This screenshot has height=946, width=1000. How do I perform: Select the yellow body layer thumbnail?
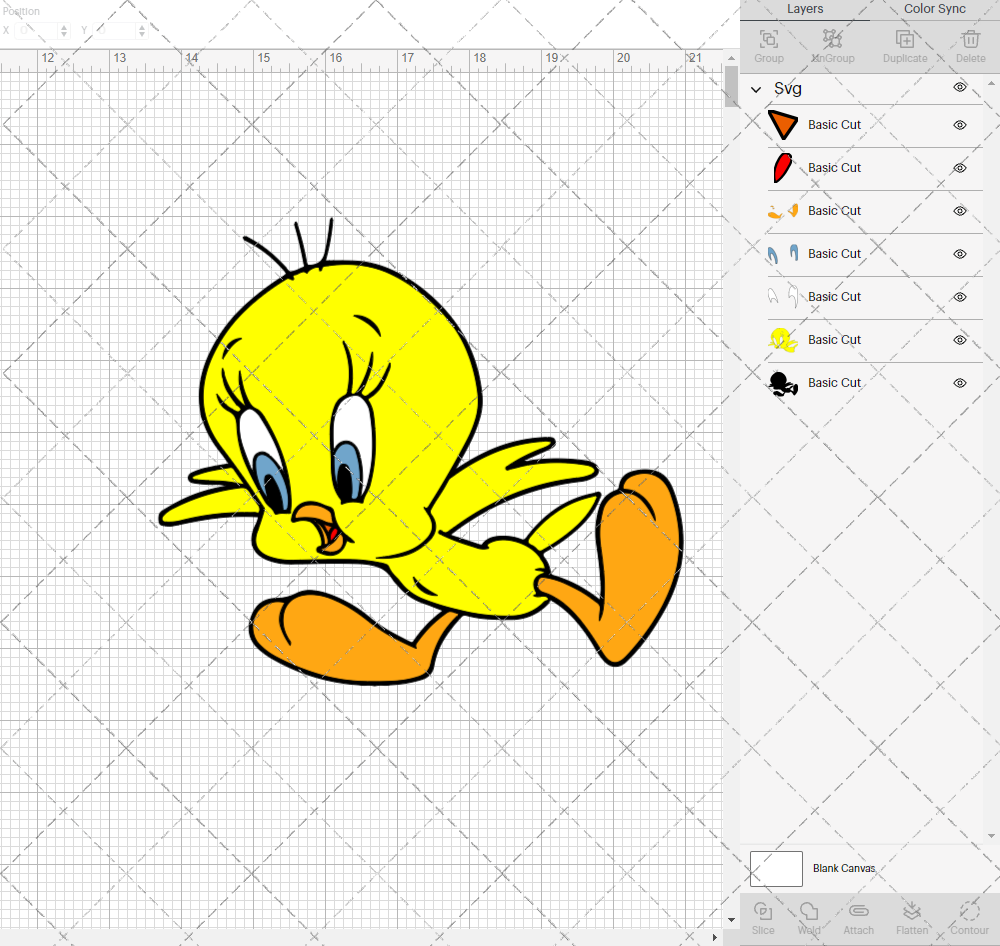[x=783, y=340]
